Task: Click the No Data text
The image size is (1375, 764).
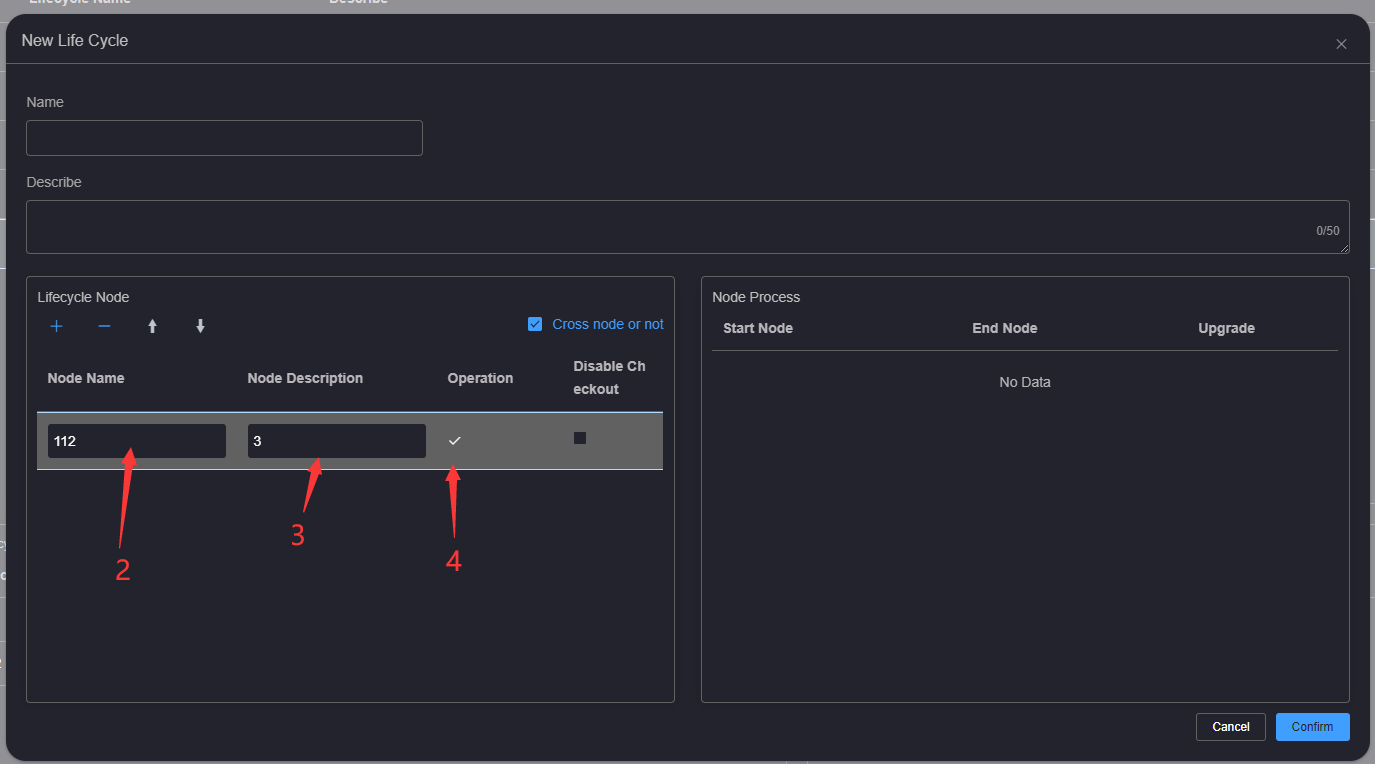Action: point(1025,382)
